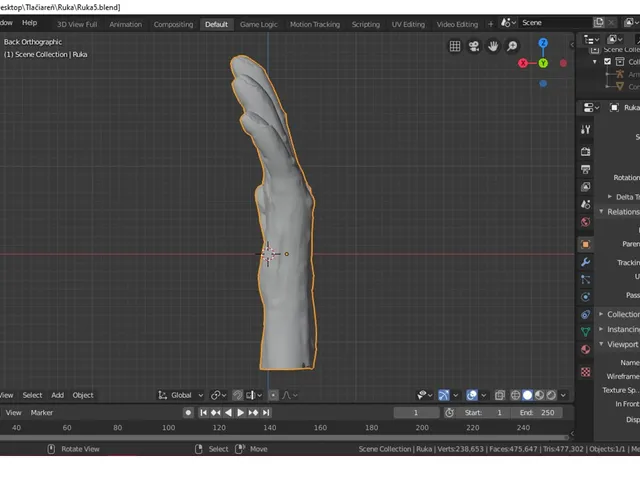Open the pivot point dropdown
Screen dimensions: 640x480
pos(219,395)
